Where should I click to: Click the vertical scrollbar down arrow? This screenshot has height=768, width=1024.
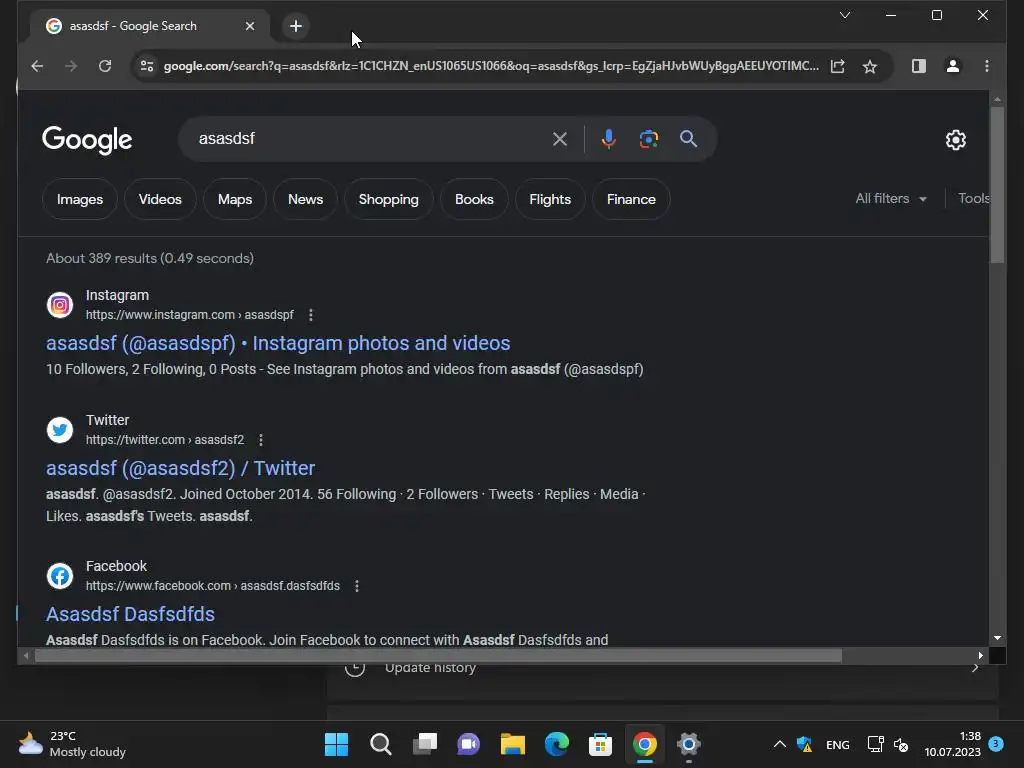[997, 638]
